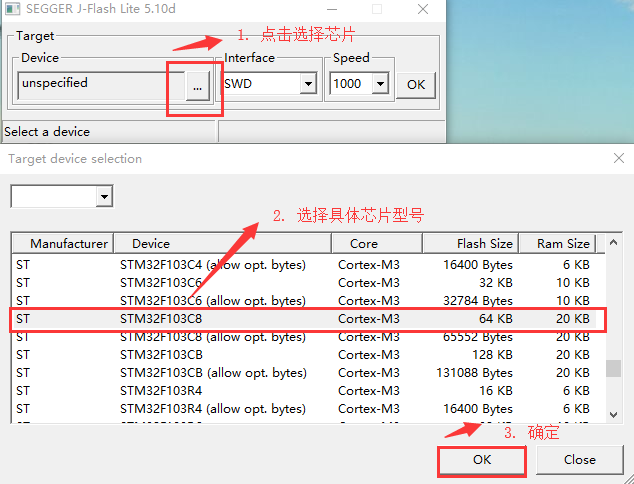Click the 'Select a device' status bar text

tap(47, 132)
